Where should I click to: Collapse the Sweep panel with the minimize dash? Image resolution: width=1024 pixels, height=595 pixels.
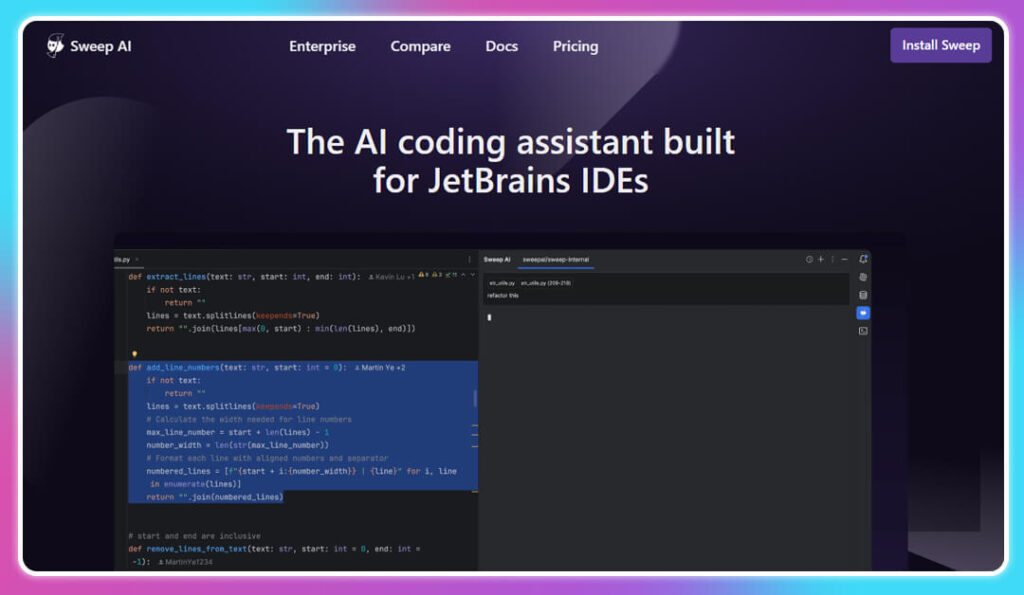pyautogui.click(x=844, y=258)
